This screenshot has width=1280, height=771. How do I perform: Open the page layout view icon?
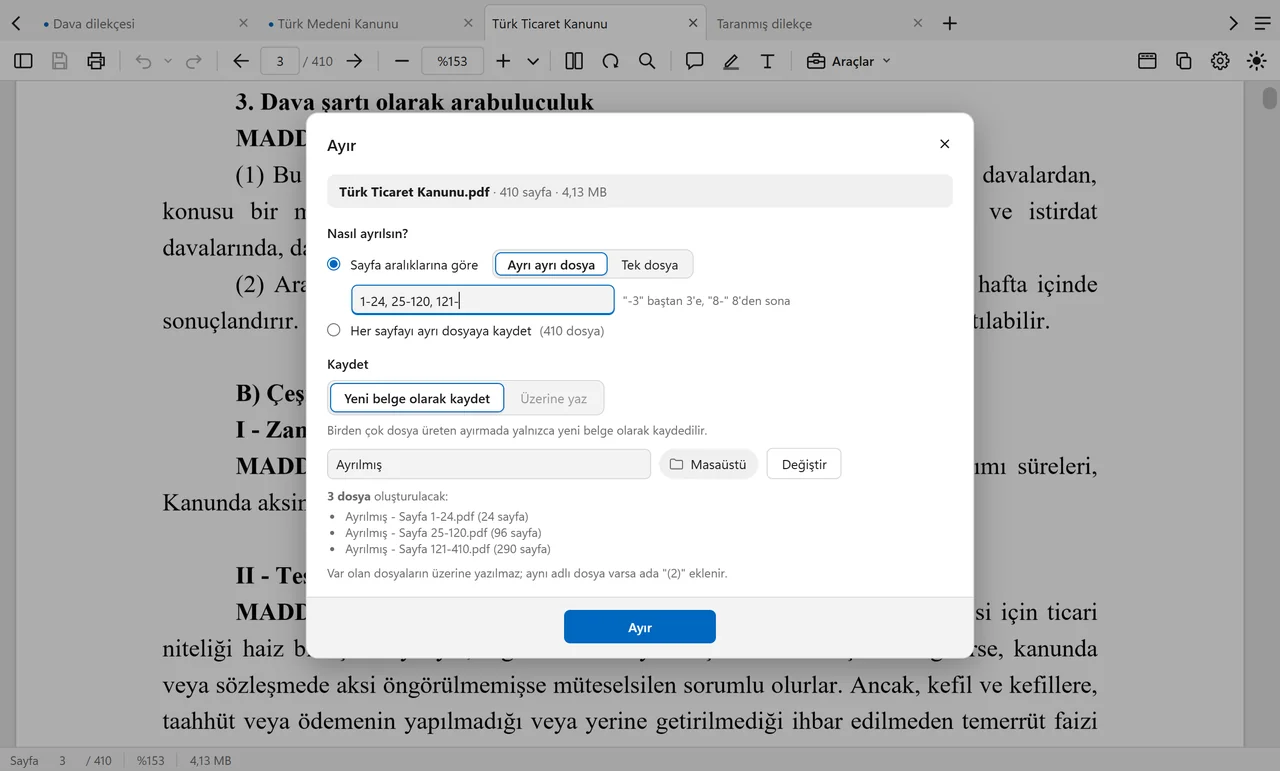(574, 61)
